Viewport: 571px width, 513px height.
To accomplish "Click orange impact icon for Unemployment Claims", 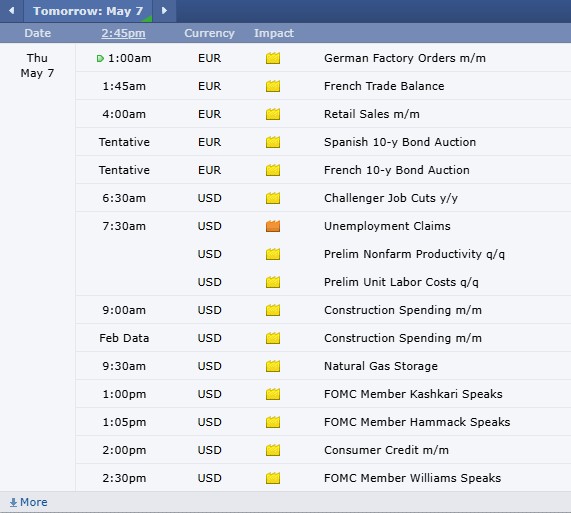I will point(273,226).
